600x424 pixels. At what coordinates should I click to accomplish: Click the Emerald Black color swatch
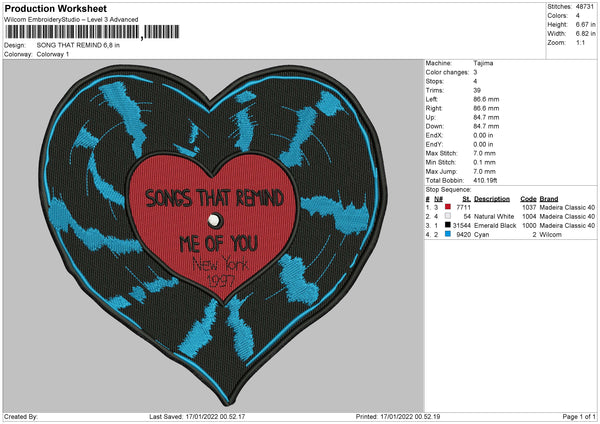(x=448, y=225)
